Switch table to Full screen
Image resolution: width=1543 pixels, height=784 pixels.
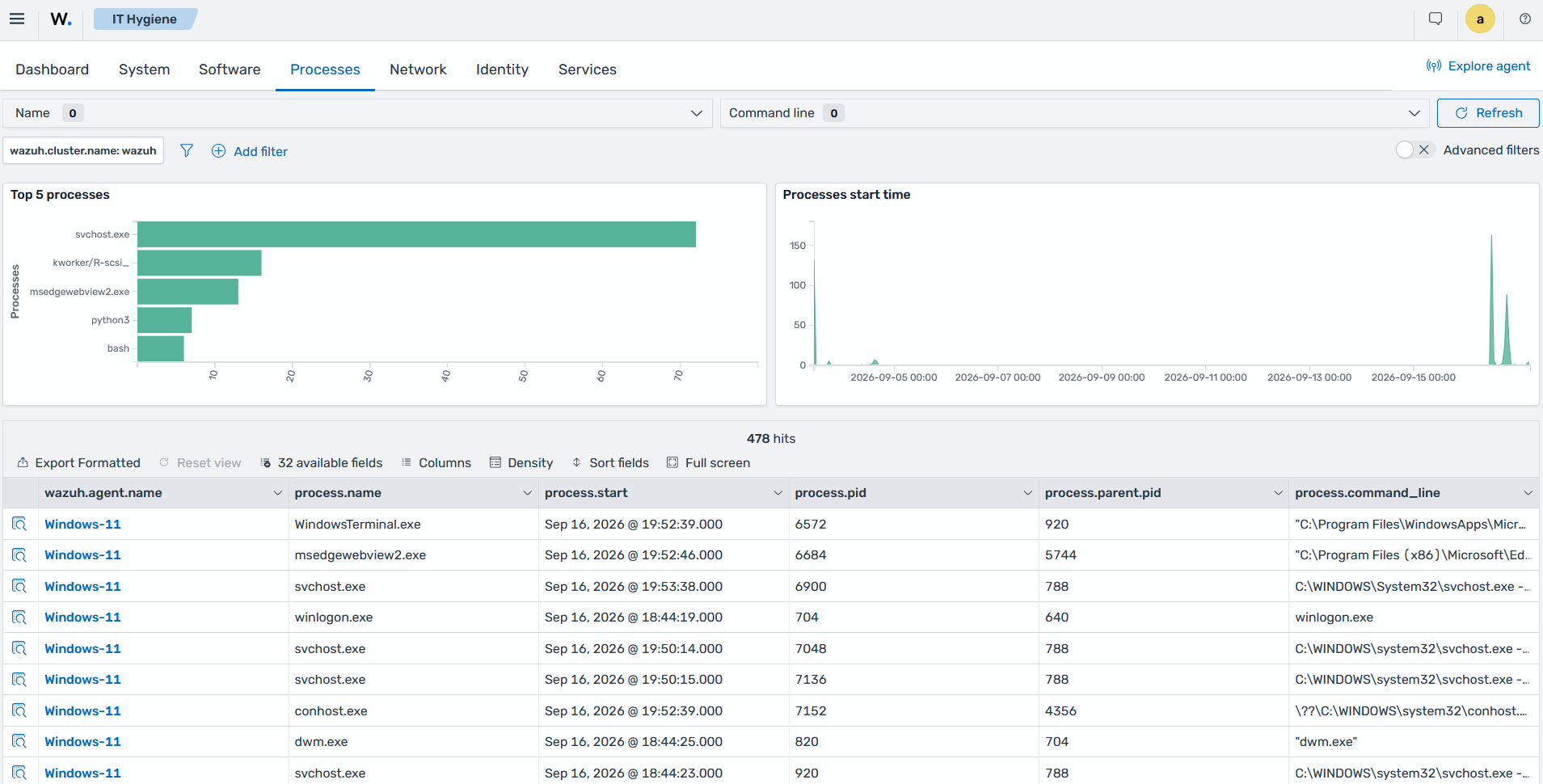click(x=709, y=462)
